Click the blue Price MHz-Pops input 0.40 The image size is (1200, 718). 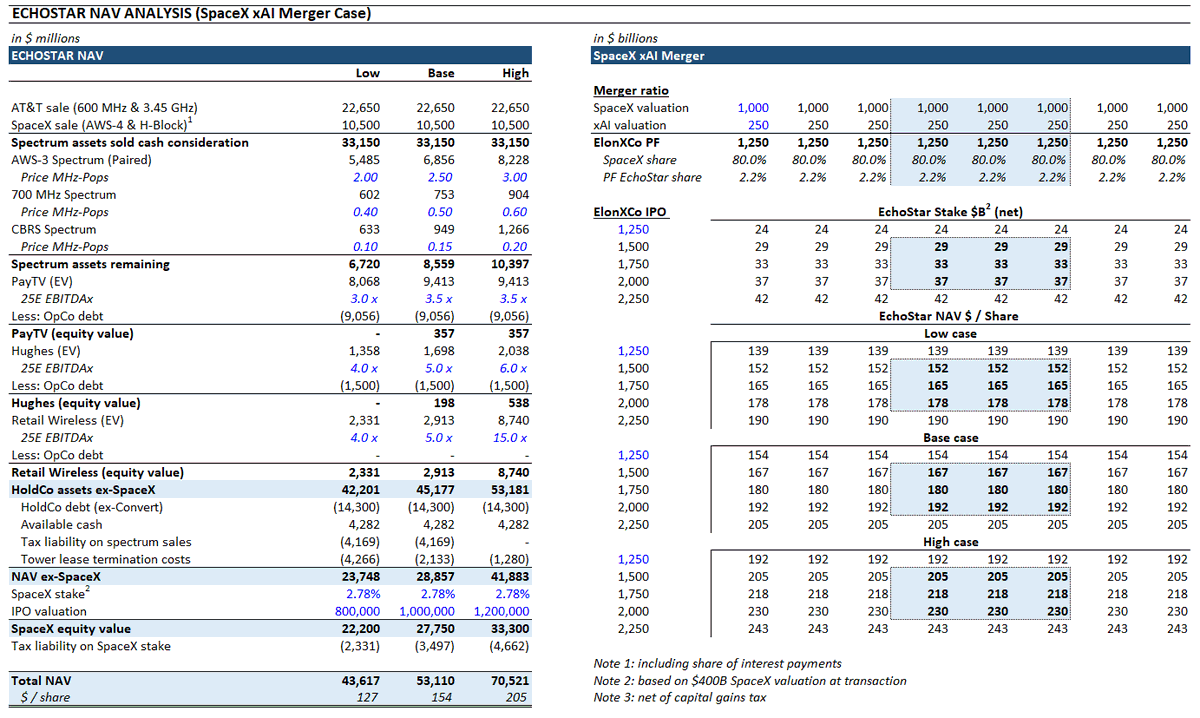[x=366, y=212]
